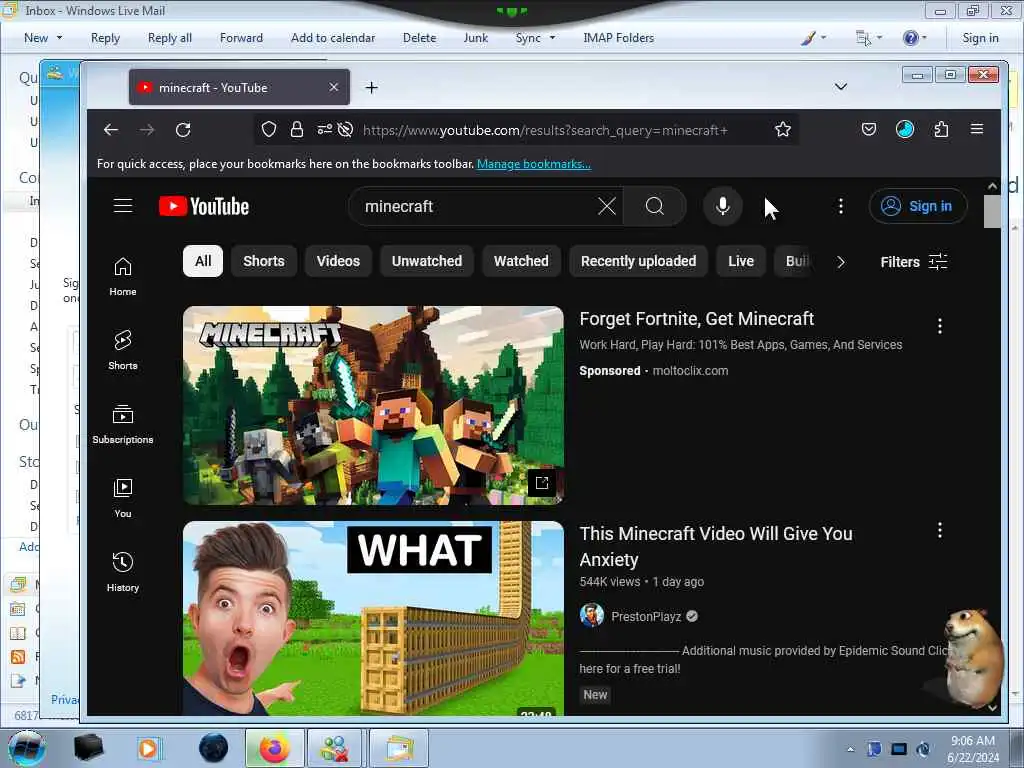The width and height of the screenshot is (1024, 768).
Task: Show site security padlock info
Action: pos(296,129)
